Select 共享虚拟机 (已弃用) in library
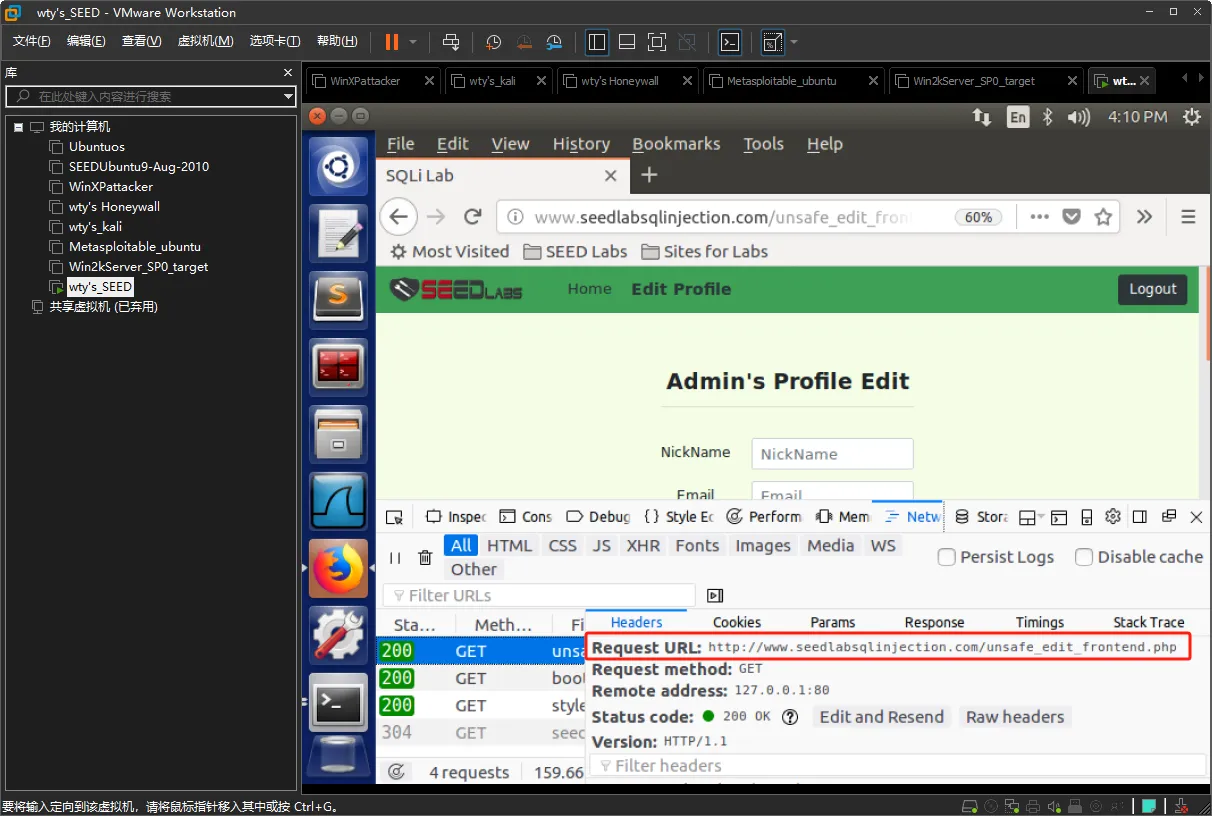The image size is (1212, 816). [x=104, y=307]
